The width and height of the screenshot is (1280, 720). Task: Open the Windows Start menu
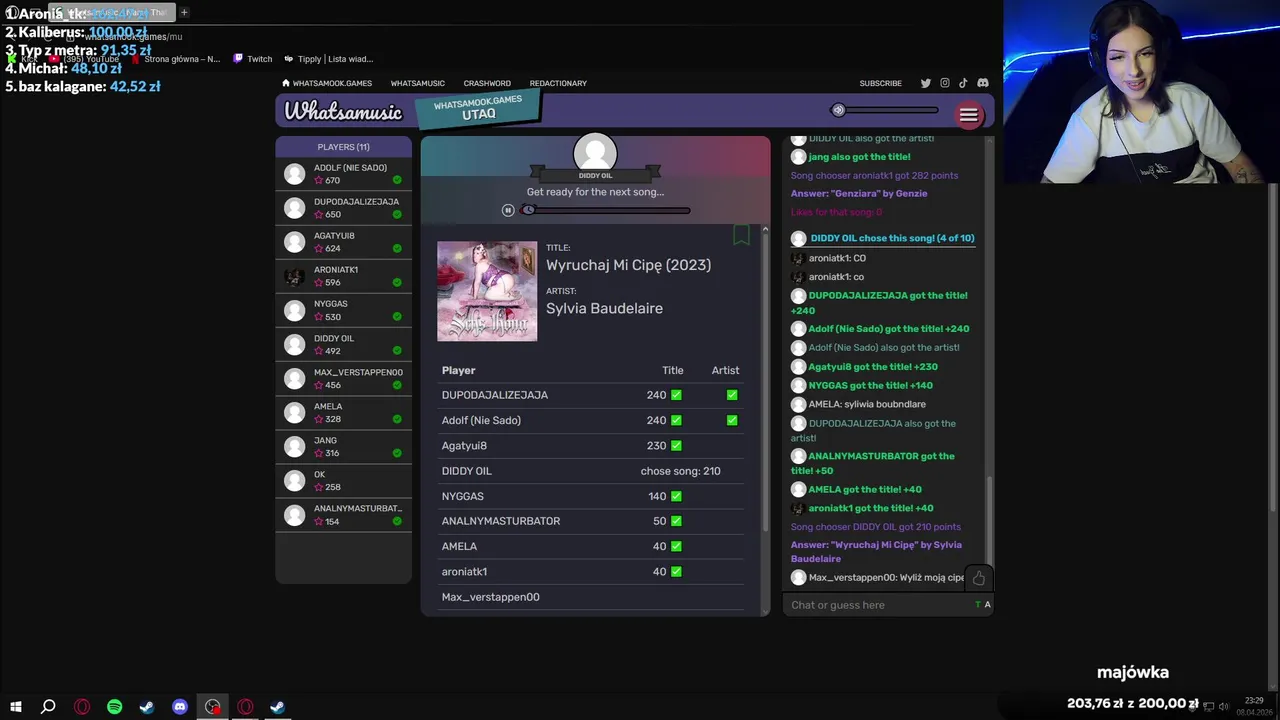16,707
